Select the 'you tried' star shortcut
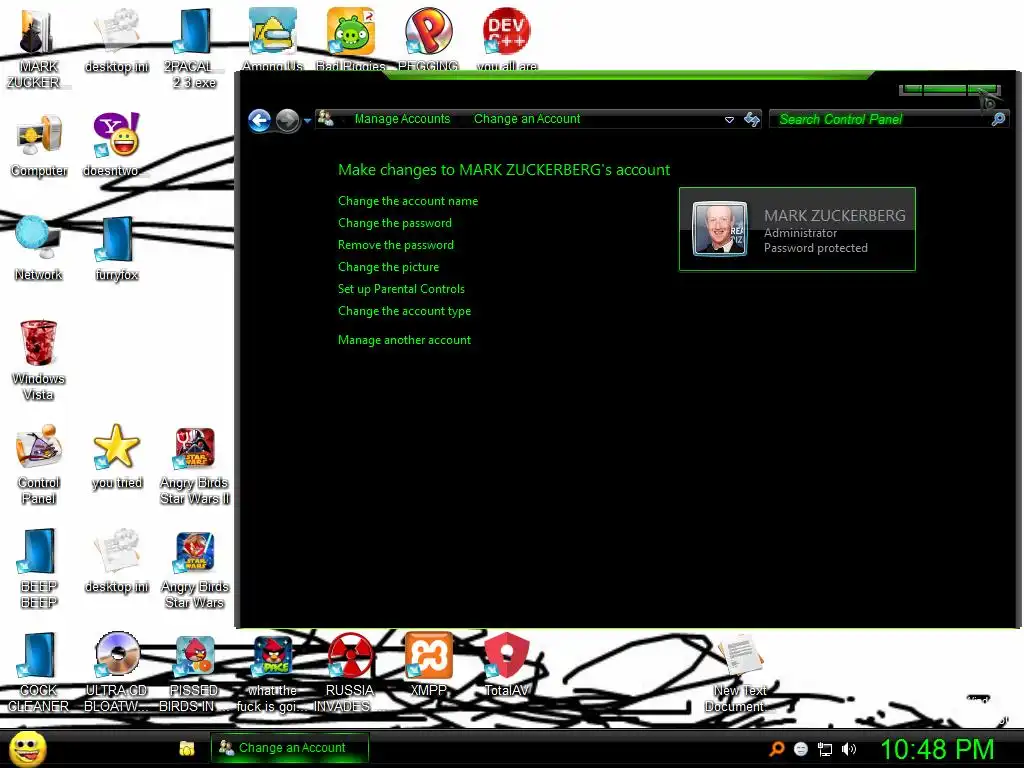The height and width of the screenshot is (768, 1024). (x=116, y=456)
